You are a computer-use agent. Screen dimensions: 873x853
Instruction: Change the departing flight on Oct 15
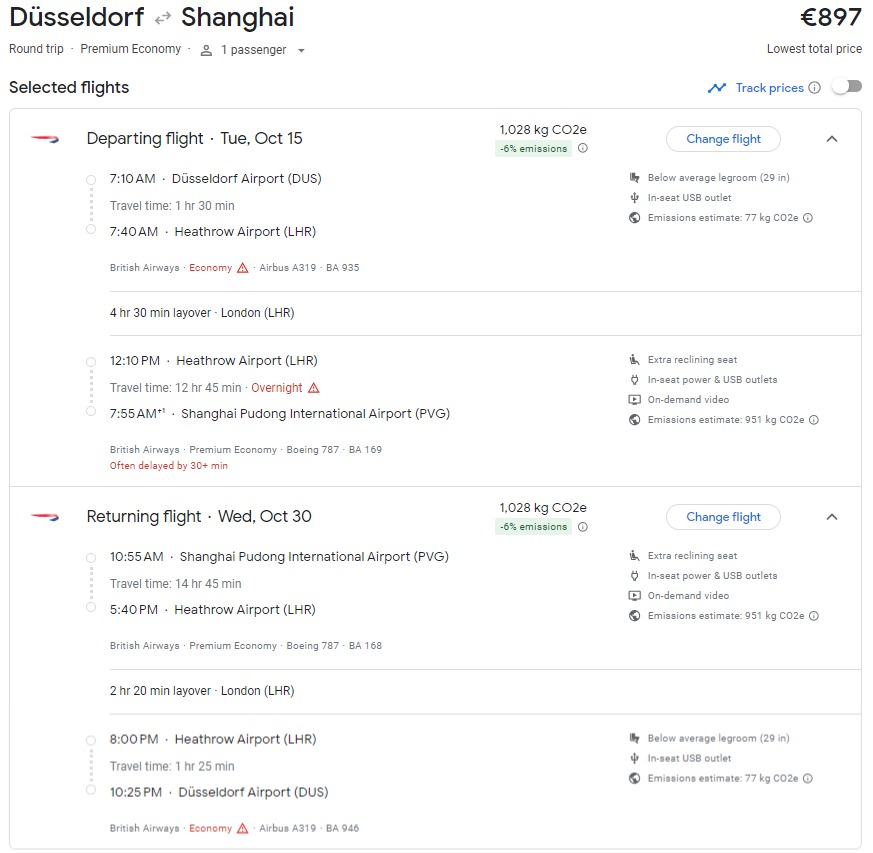point(723,139)
